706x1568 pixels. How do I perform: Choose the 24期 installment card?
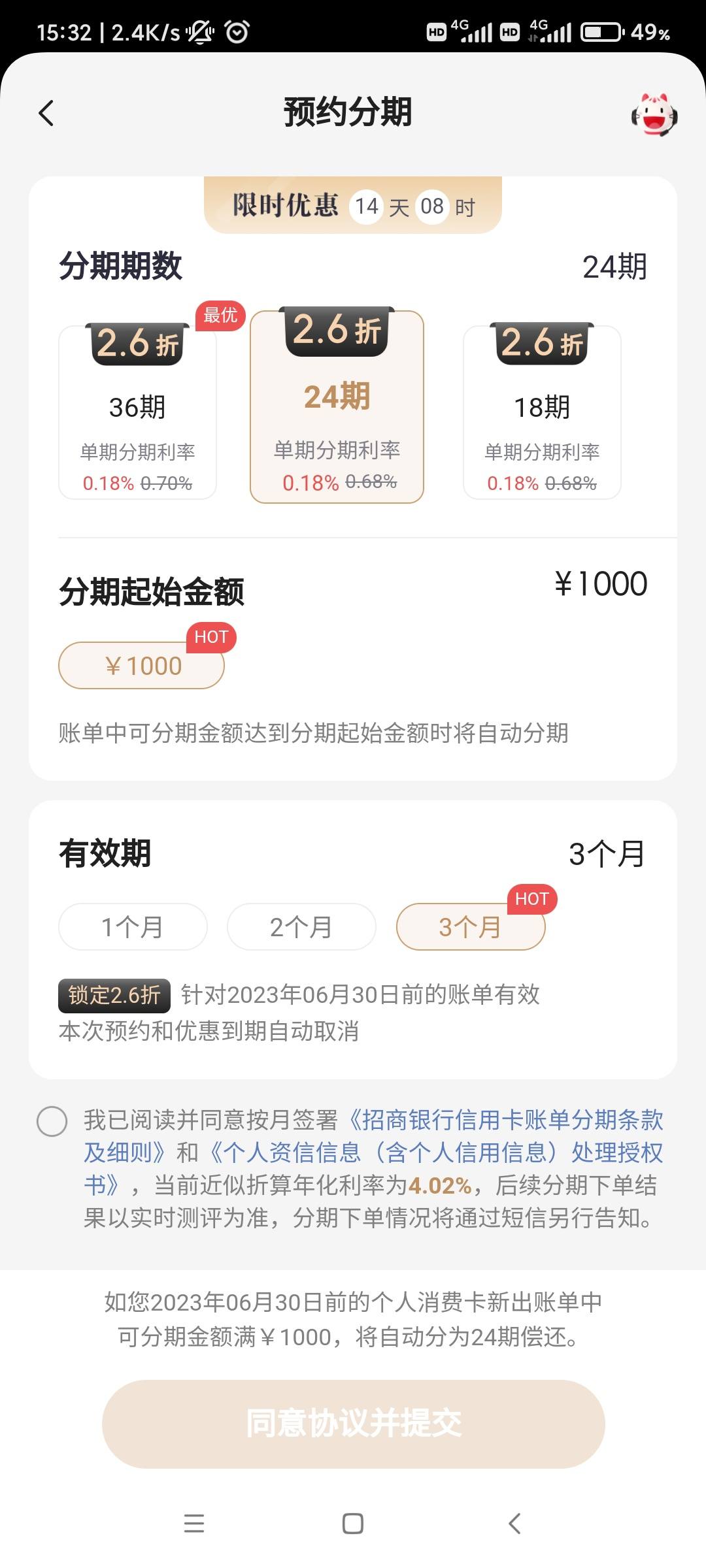pos(337,406)
